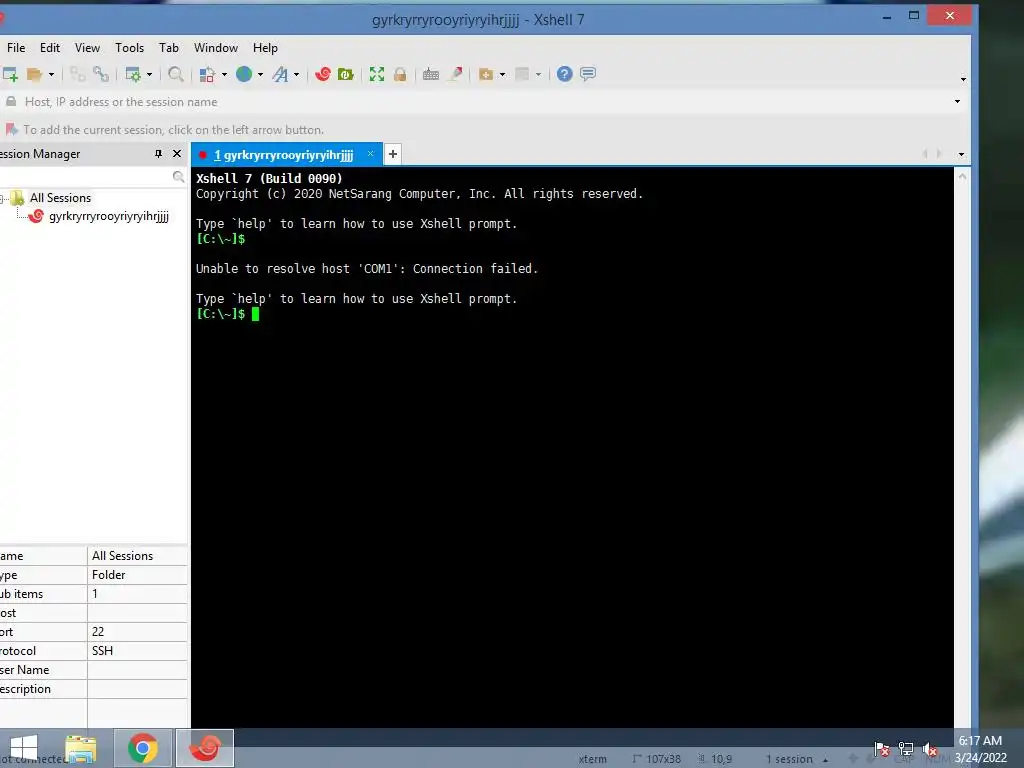This screenshot has width=1024, height=768.
Task: Open the Window menu
Action: (x=216, y=48)
